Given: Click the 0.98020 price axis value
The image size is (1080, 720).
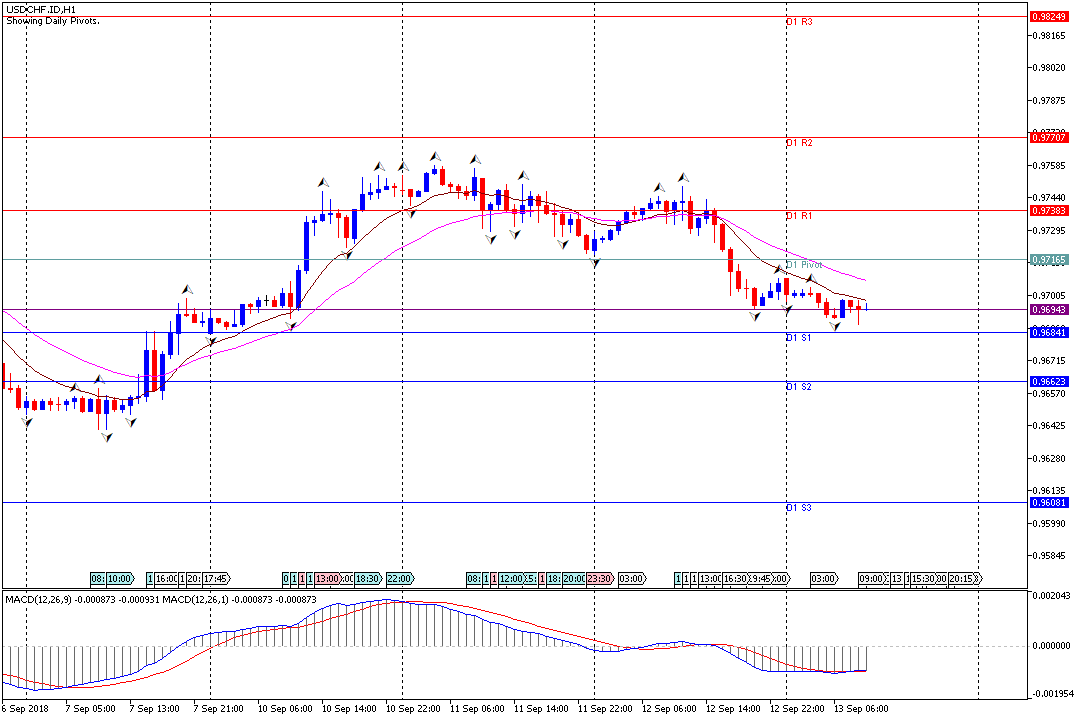Looking at the screenshot, I should [1050, 68].
